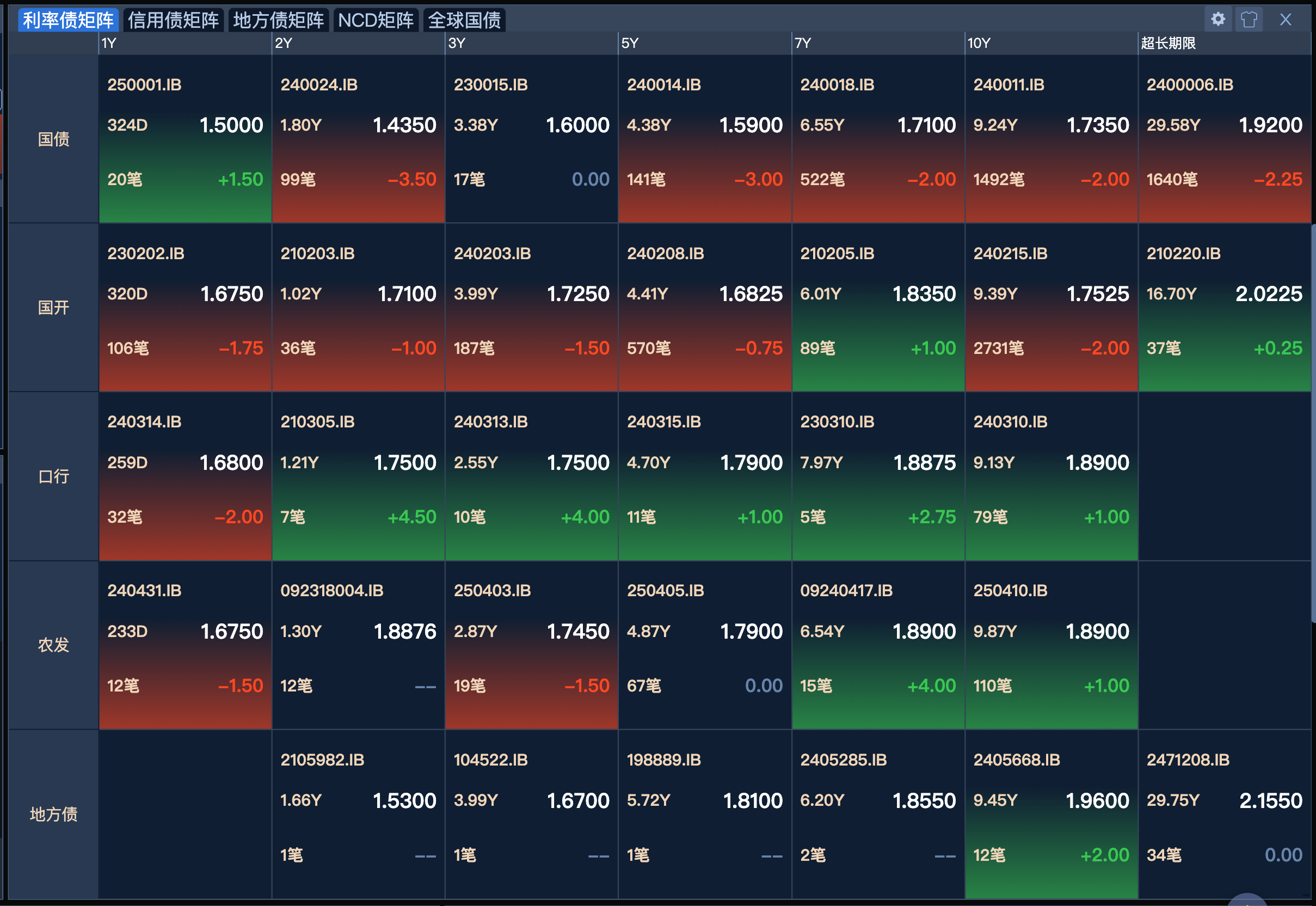Click bond code 240011.IB
This screenshot has height=906, width=1316.
pyautogui.click(x=1008, y=84)
